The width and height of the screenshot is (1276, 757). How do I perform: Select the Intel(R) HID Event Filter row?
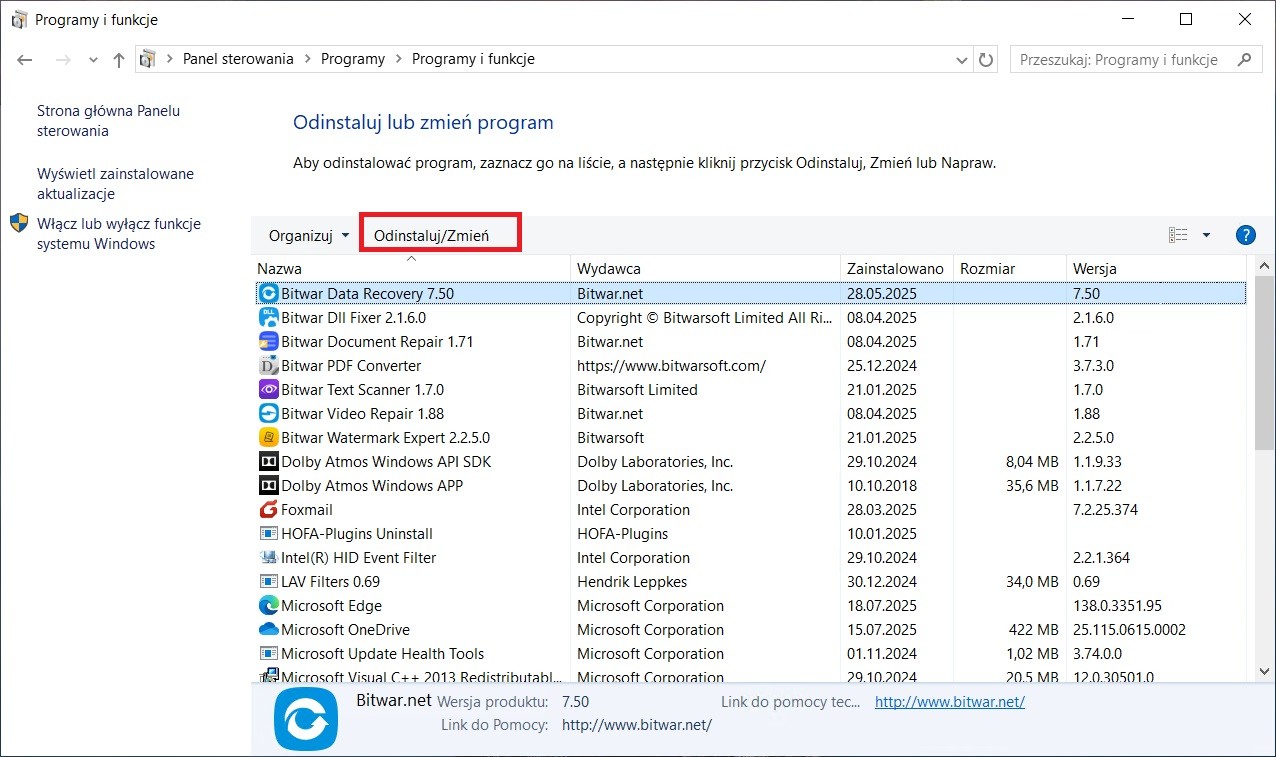(751, 557)
